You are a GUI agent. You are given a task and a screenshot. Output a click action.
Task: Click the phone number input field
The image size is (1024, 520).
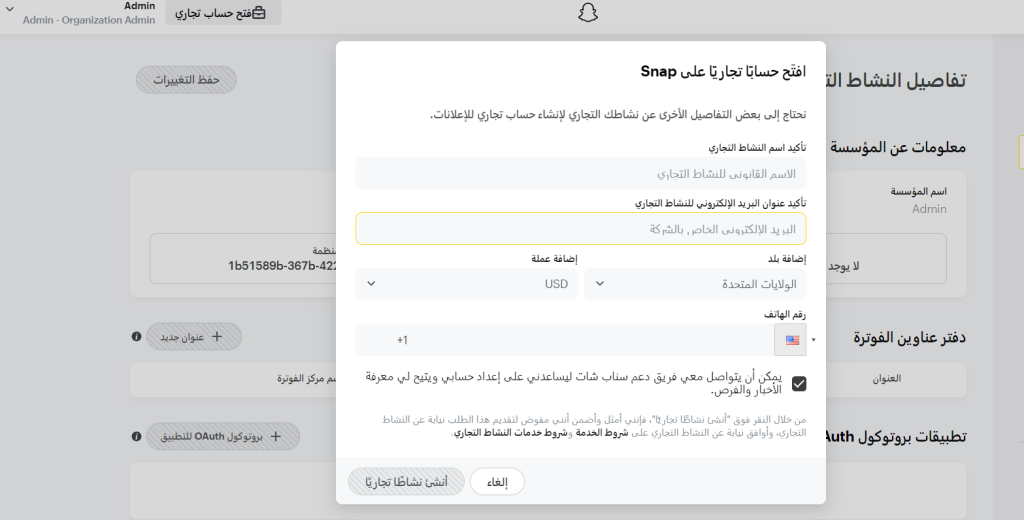point(565,340)
